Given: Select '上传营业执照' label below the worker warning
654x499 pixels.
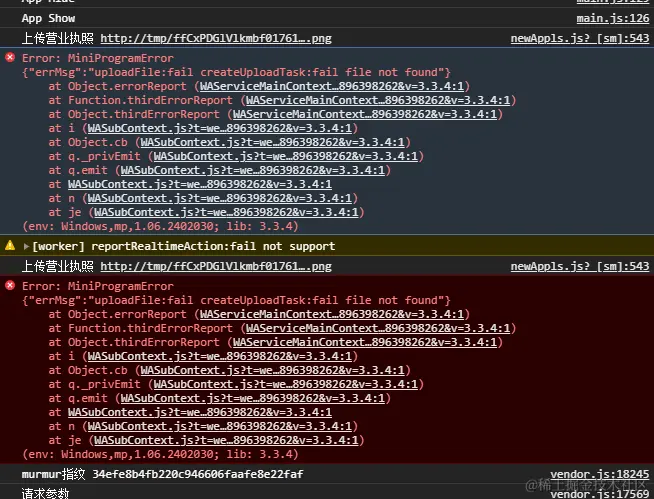Looking at the screenshot, I should (x=58, y=266).
